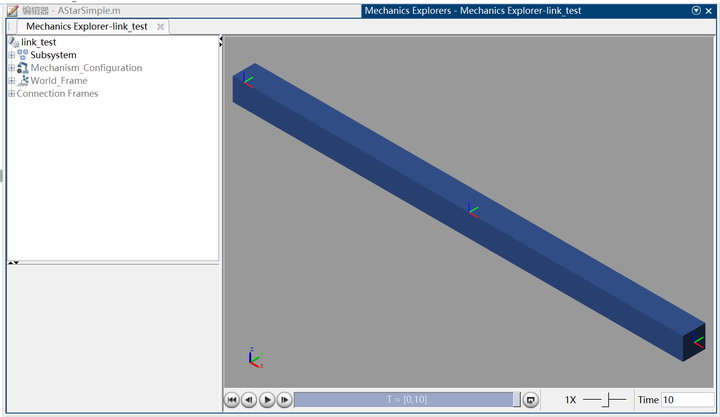The height and width of the screenshot is (417, 720).
Task: Select Mechanism_Configuration tree label
Action: coord(86,68)
